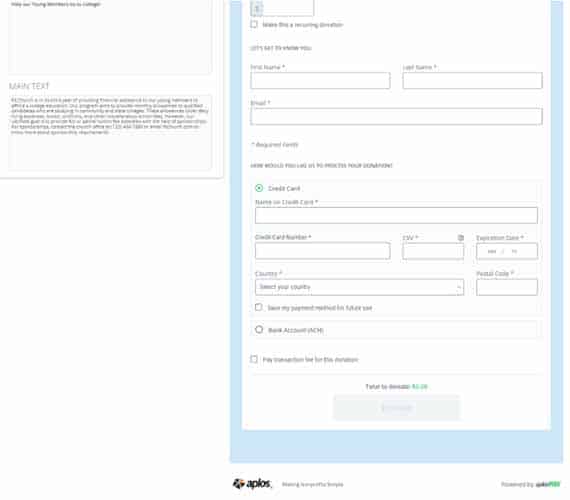Select the Credit Card radio option
The image size is (570, 500).
point(259,188)
